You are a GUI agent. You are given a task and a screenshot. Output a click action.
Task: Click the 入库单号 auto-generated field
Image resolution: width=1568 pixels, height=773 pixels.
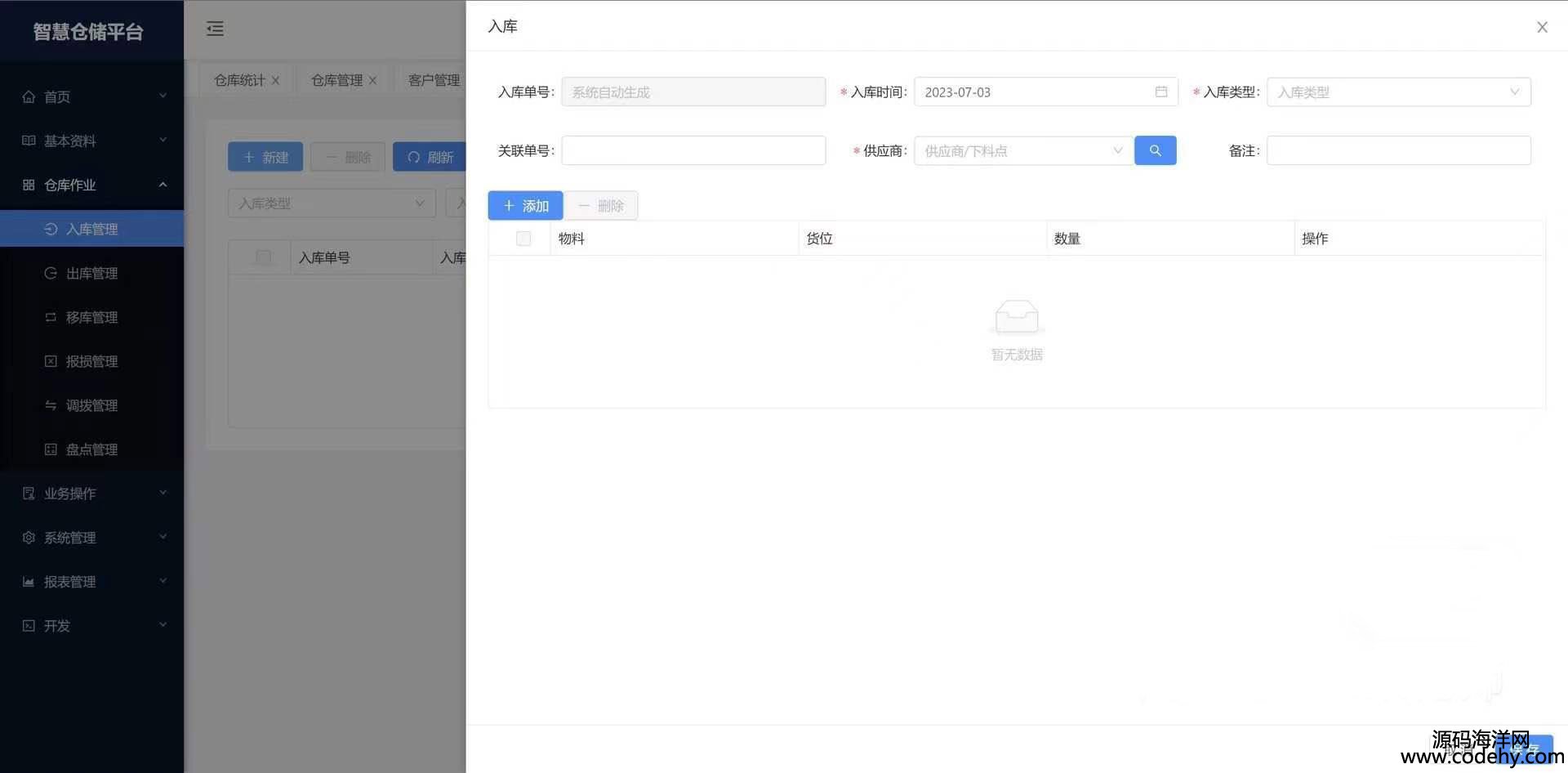[x=693, y=92]
